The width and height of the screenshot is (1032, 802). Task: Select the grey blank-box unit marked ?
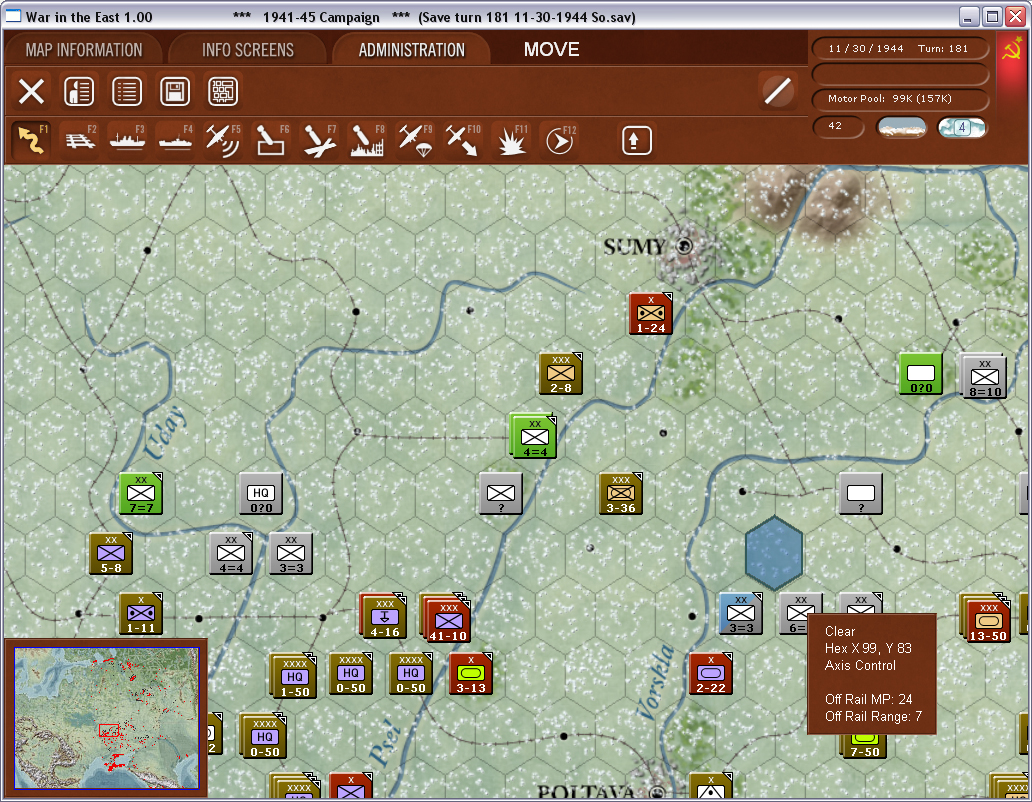[x=861, y=493]
